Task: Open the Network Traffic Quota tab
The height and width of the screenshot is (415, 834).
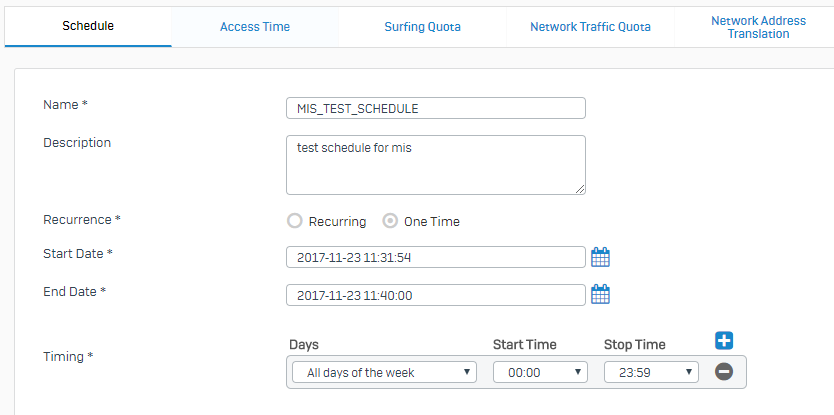Action: click(590, 27)
